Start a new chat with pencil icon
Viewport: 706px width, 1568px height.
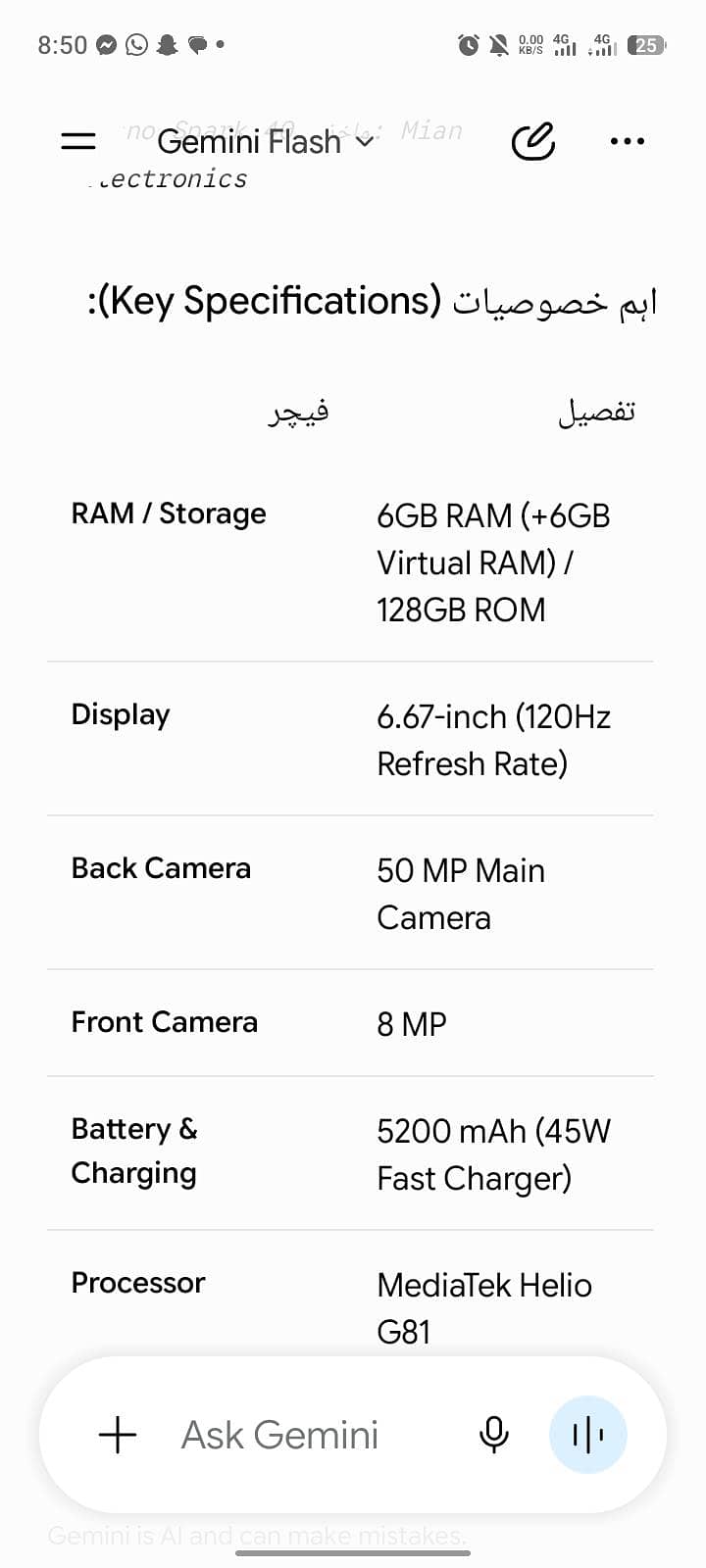[x=533, y=142]
